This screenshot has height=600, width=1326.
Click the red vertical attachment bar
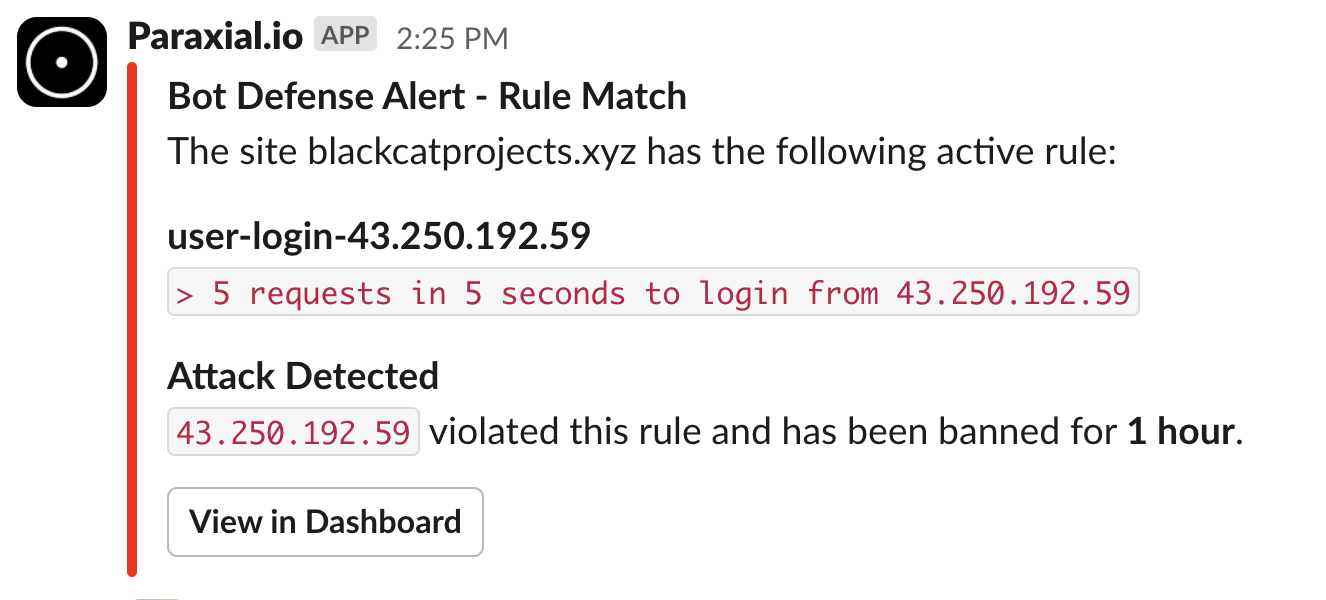(x=132, y=320)
